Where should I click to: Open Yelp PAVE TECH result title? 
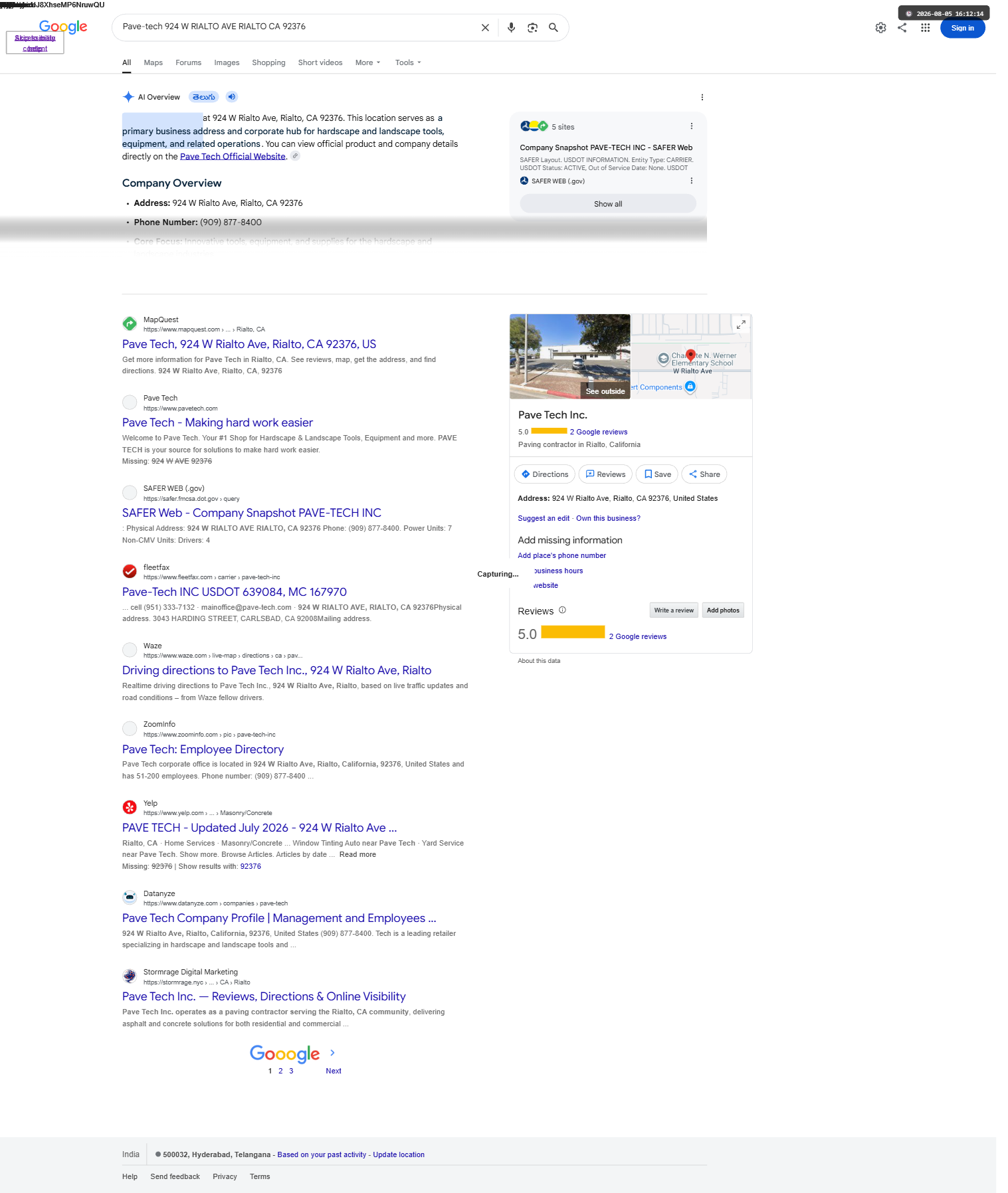pos(259,828)
